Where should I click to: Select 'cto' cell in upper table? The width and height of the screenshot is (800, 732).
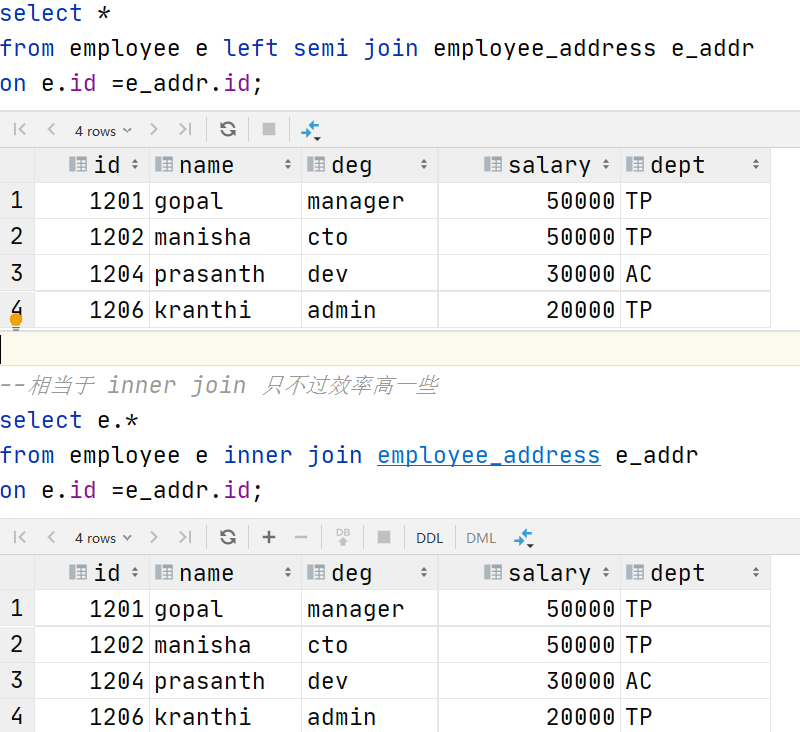369,237
